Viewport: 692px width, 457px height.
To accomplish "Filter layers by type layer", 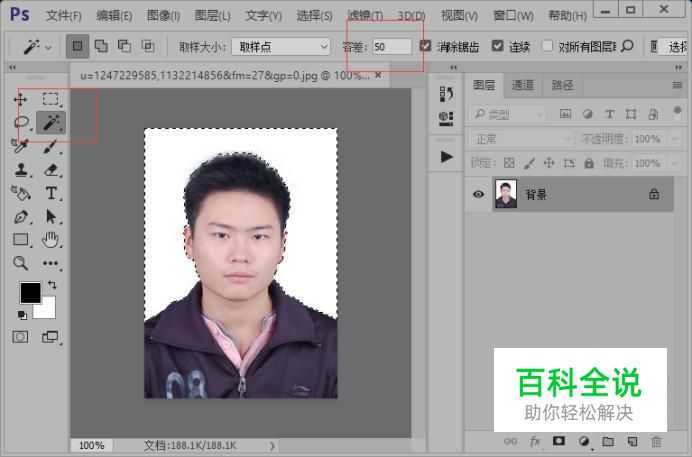I will [609, 114].
